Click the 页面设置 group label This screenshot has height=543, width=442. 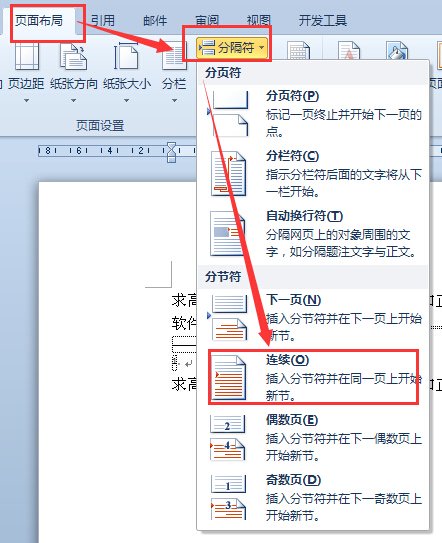[x=100, y=125]
